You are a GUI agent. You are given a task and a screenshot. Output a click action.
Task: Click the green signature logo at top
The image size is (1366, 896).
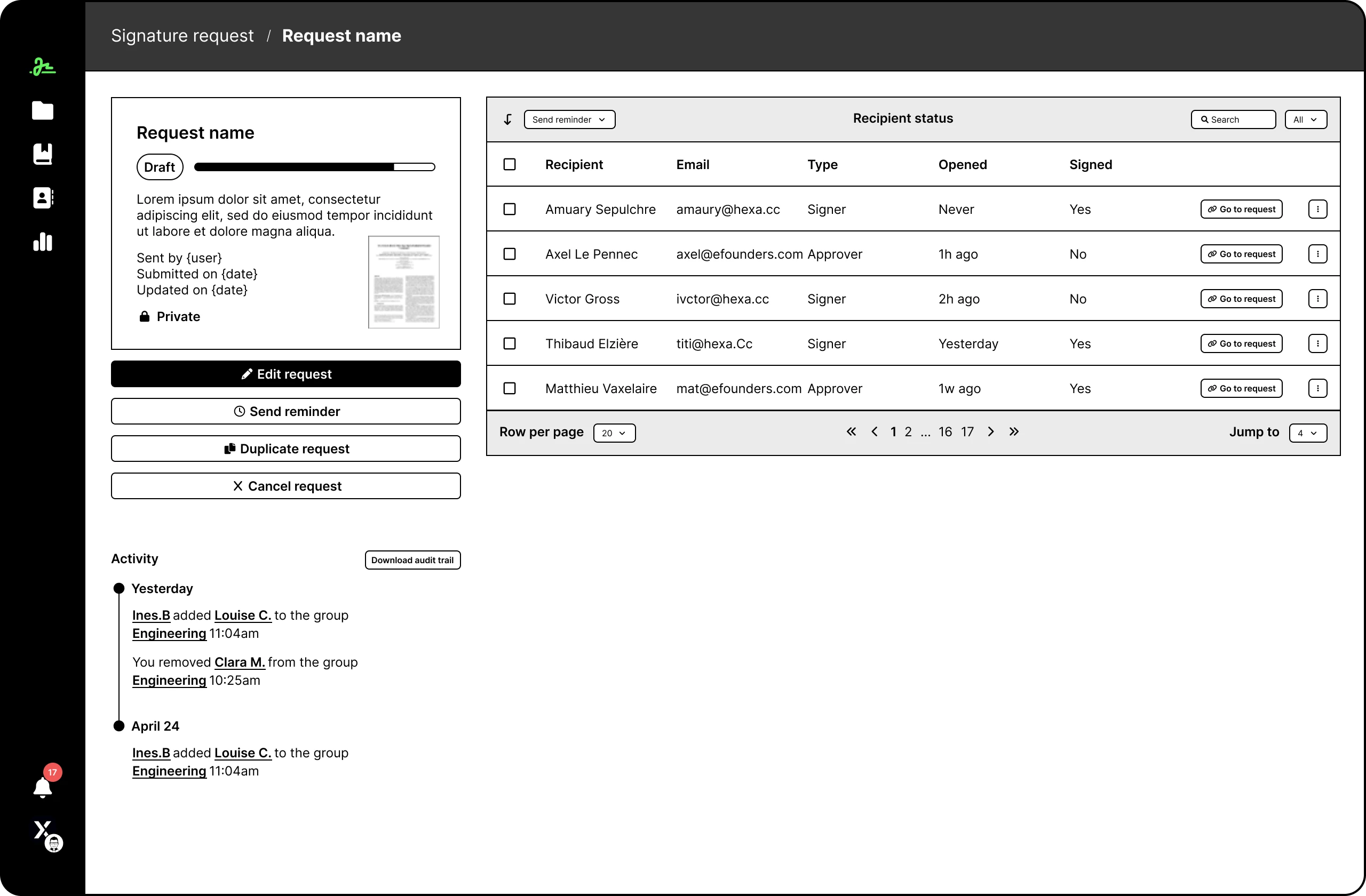click(43, 66)
